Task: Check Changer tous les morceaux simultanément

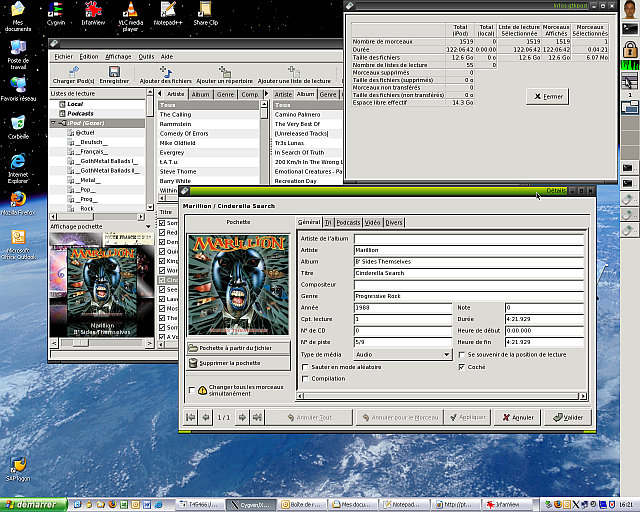Action: coord(192,390)
